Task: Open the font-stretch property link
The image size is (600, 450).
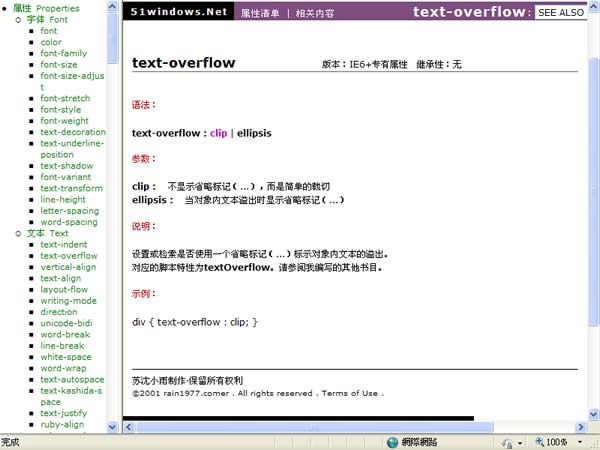Action: click(x=65, y=98)
